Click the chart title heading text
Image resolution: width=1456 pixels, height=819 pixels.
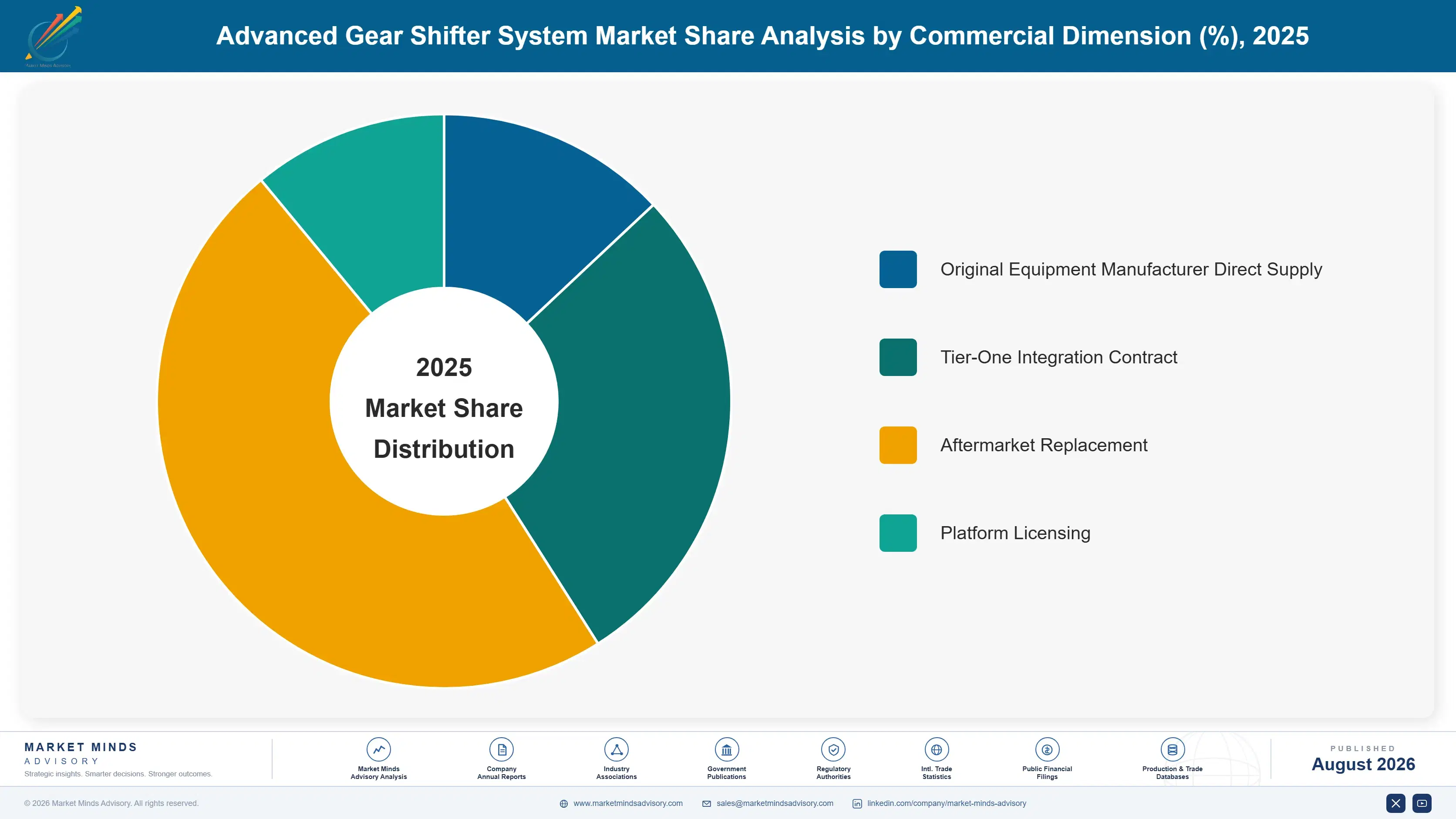(x=762, y=36)
